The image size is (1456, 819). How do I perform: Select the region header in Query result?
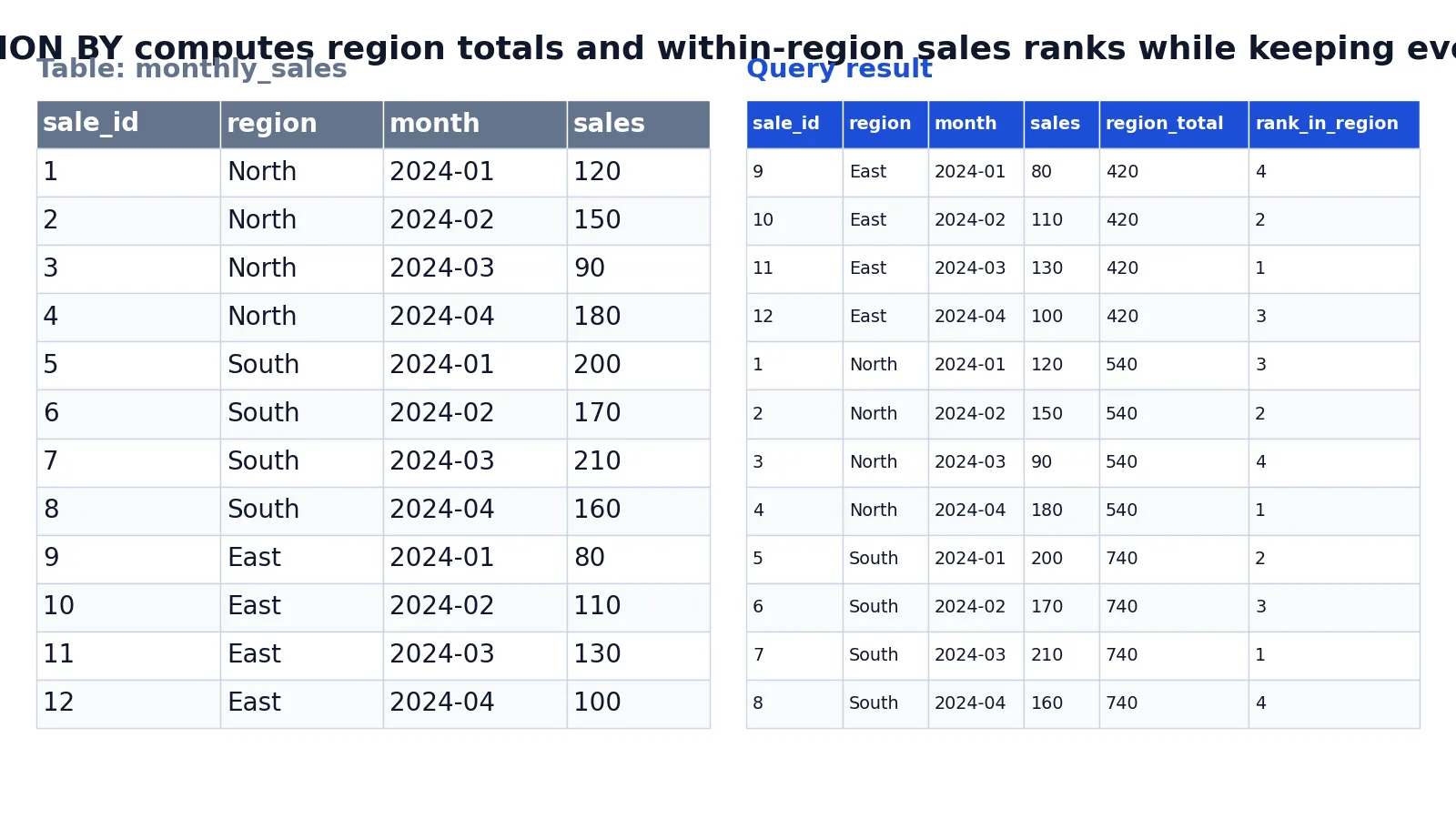pos(885,125)
